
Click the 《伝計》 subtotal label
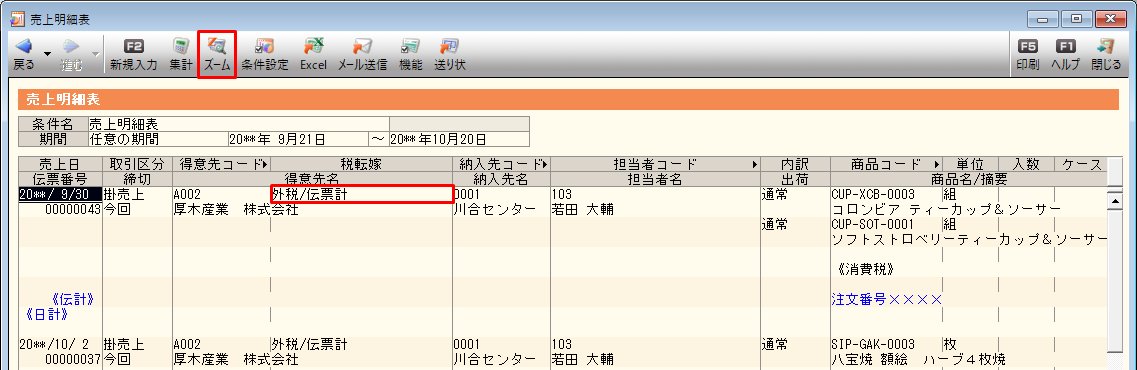coord(73,299)
